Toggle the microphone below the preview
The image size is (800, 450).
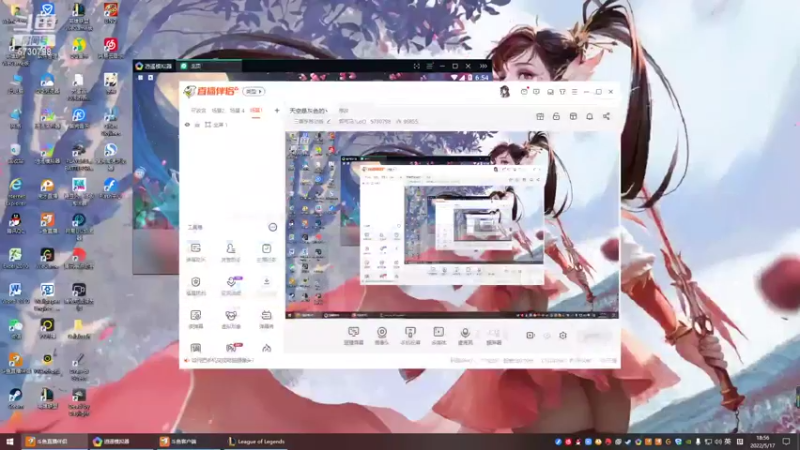465,336
